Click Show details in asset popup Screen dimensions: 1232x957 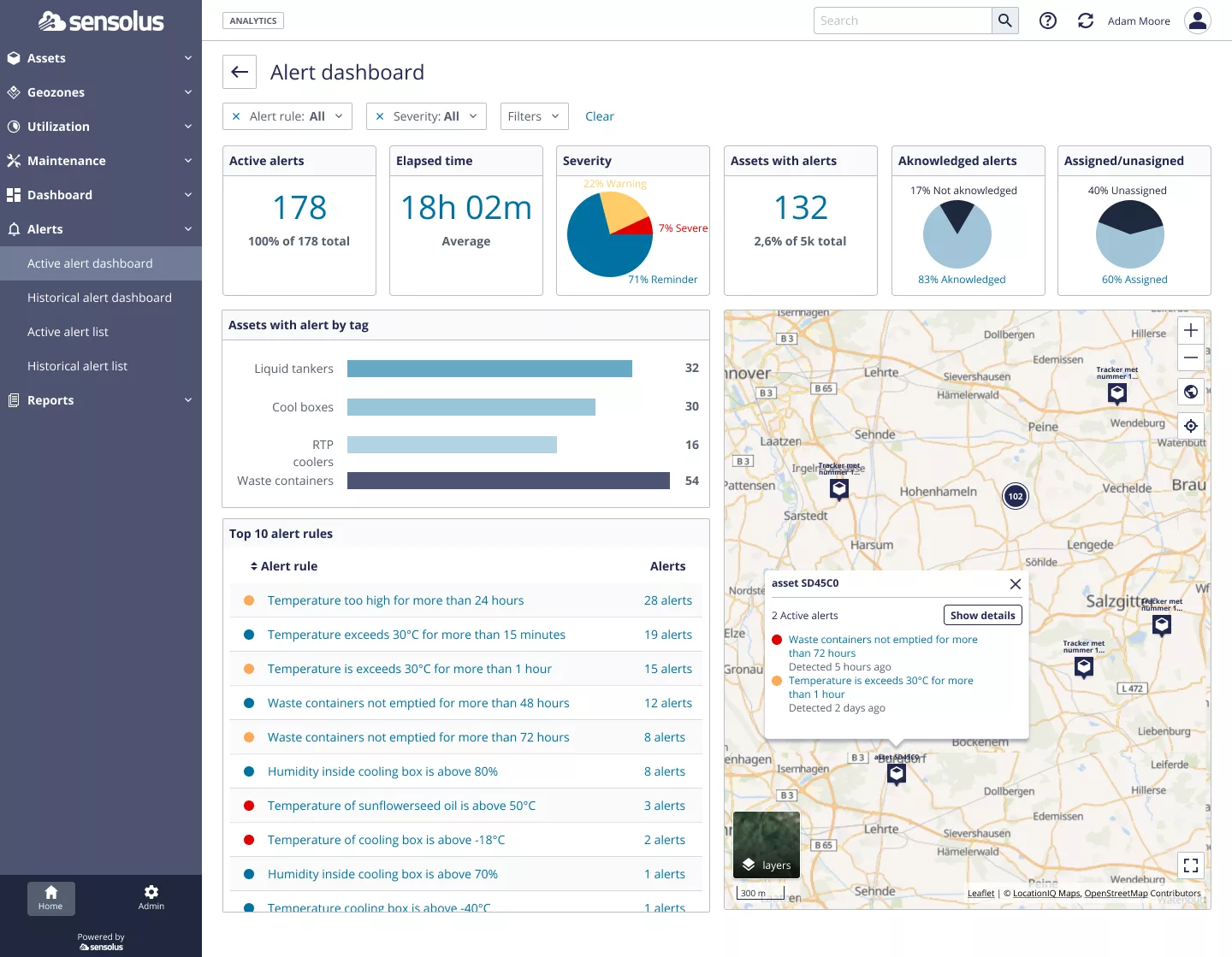pos(982,615)
